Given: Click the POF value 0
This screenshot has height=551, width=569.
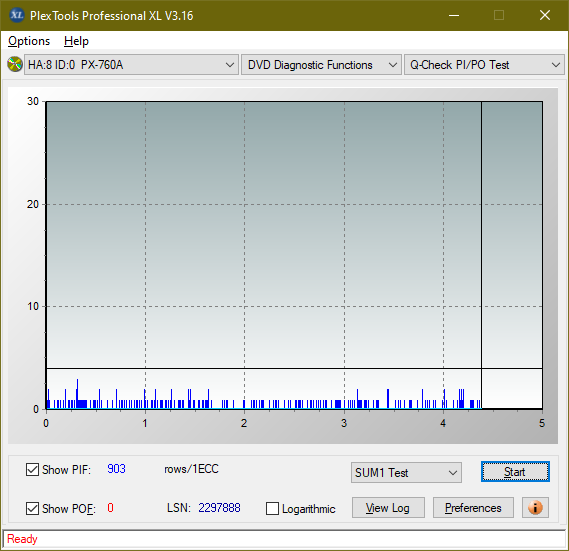Looking at the screenshot, I should [110, 507].
